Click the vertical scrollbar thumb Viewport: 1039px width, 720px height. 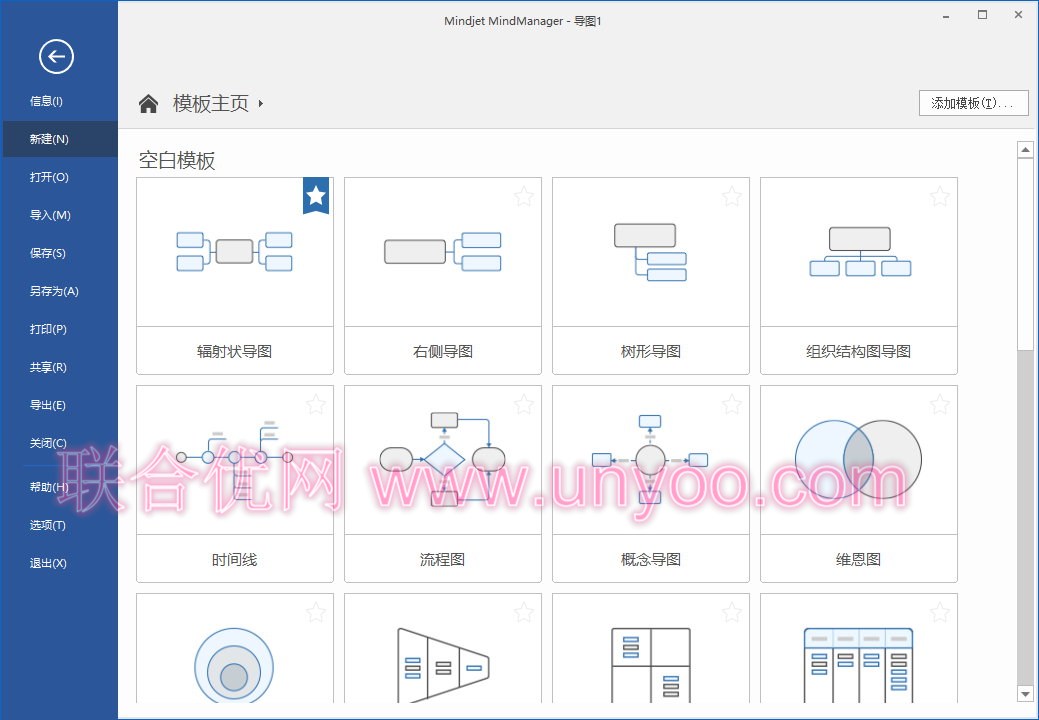[x=1025, y=255]
